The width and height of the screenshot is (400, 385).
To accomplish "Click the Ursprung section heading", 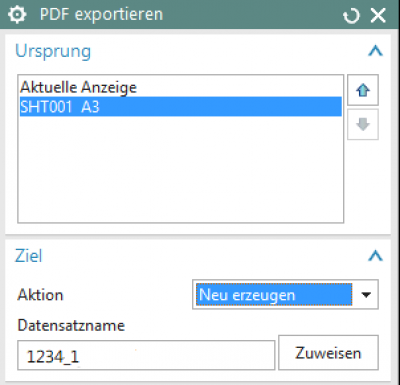I will coord(53,51).
